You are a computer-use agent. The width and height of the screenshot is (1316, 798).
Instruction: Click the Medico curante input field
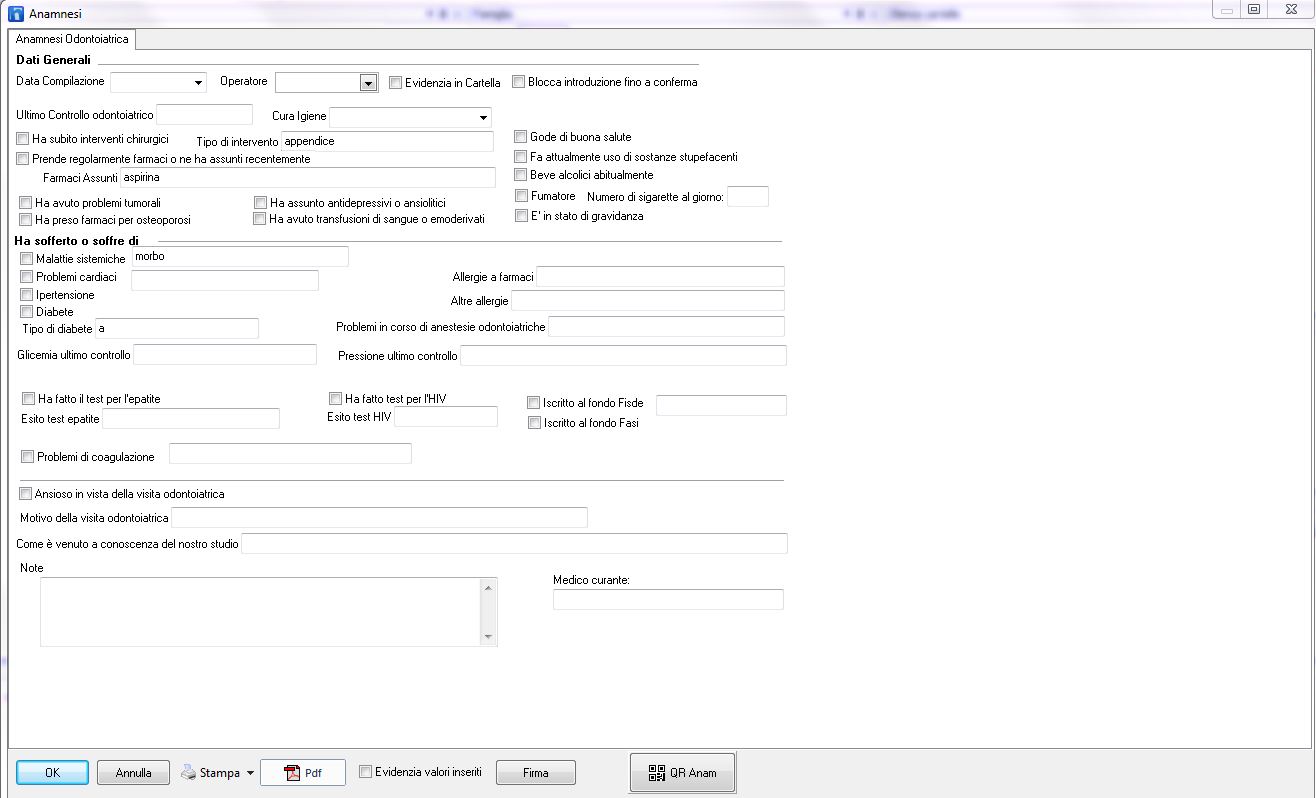668,599
